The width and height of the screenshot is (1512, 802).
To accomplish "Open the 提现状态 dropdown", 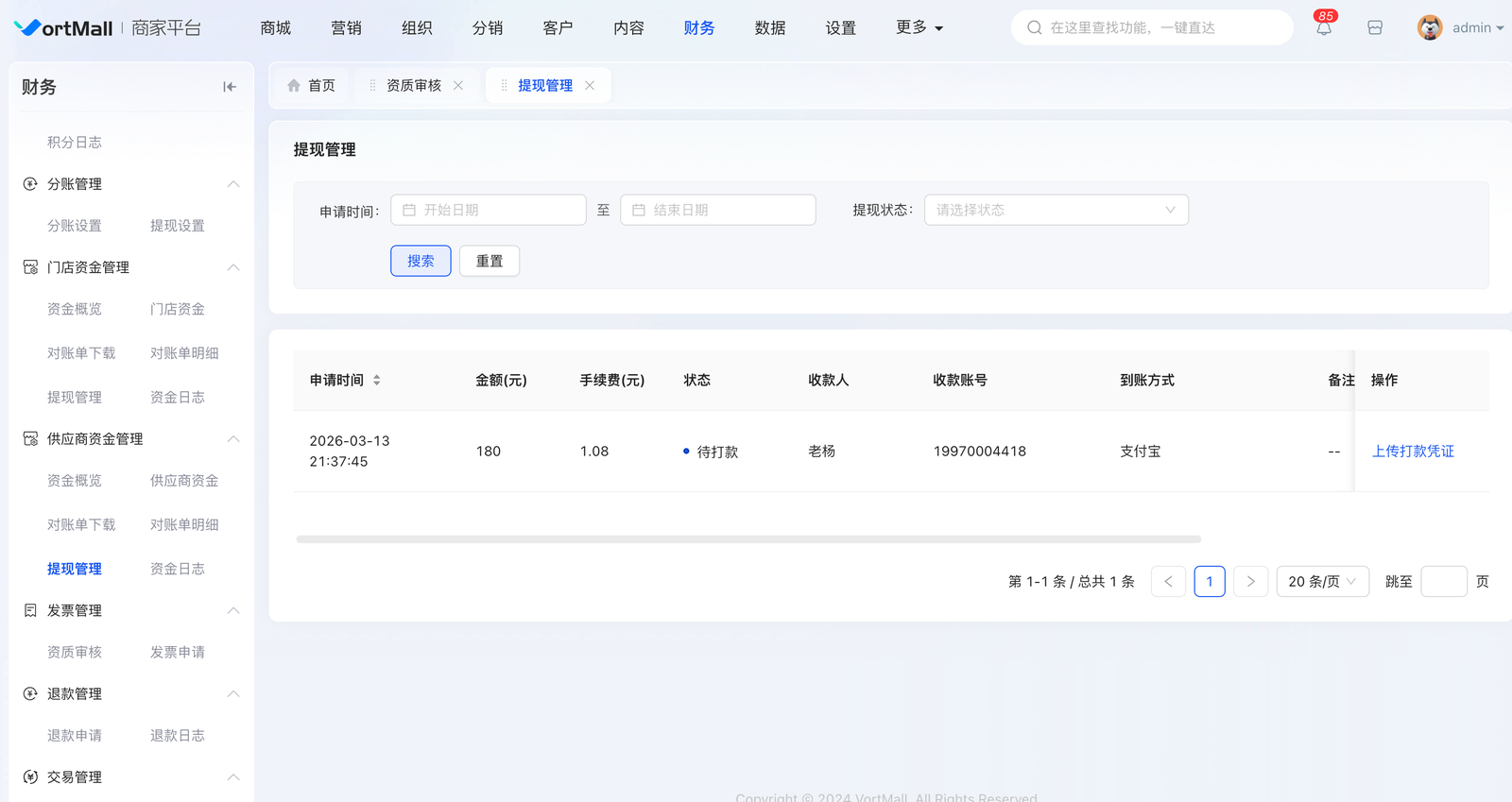I will point(1056,210).
